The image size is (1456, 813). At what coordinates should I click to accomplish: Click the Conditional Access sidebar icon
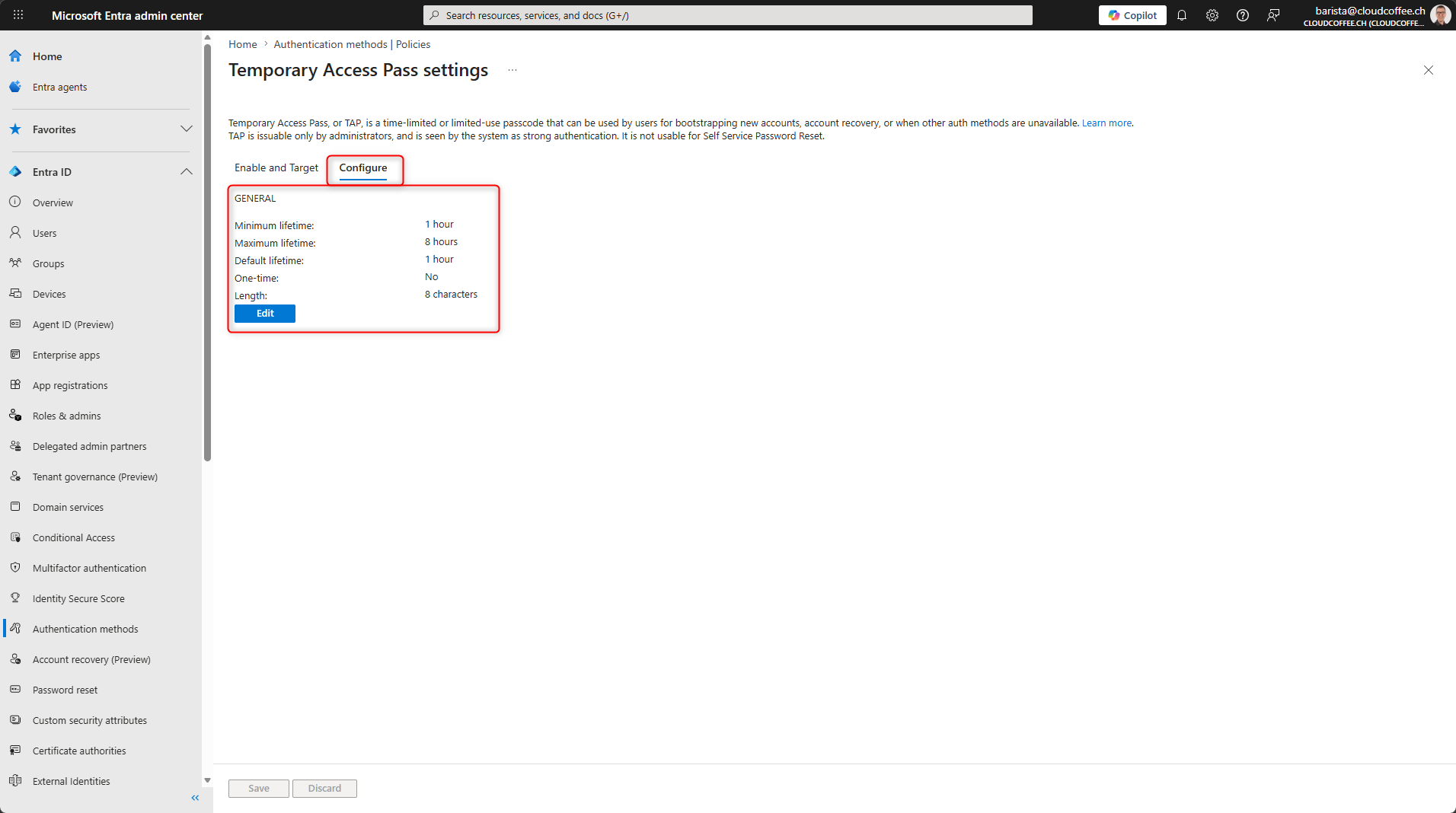pos(15,537)
